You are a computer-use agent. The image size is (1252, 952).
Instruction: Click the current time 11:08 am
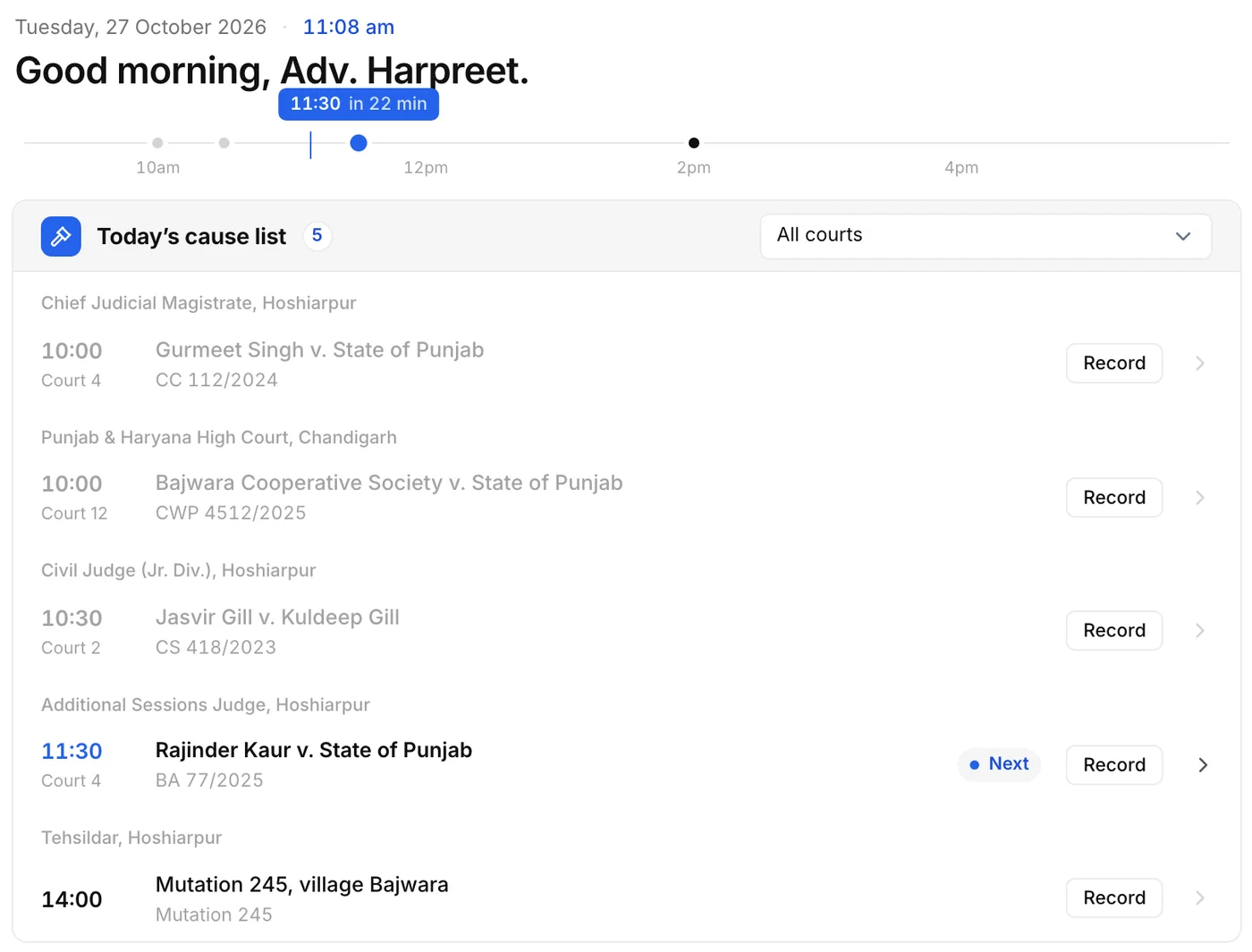coord(349,27)
